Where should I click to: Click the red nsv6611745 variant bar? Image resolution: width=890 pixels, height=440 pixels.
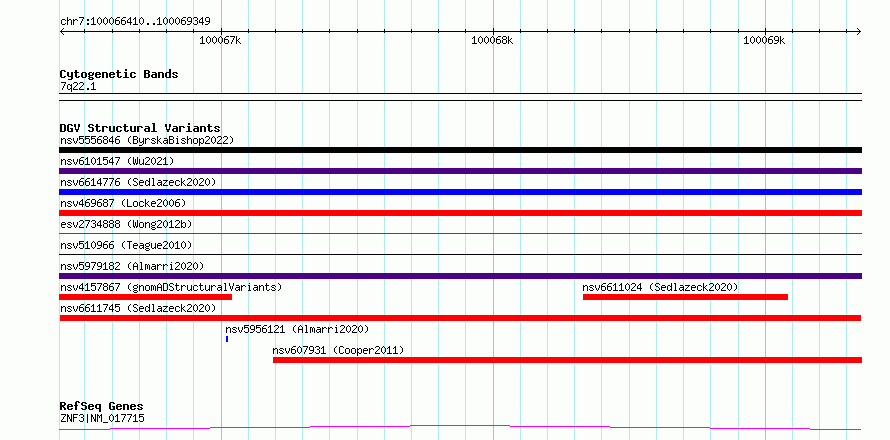coord(460,318)
